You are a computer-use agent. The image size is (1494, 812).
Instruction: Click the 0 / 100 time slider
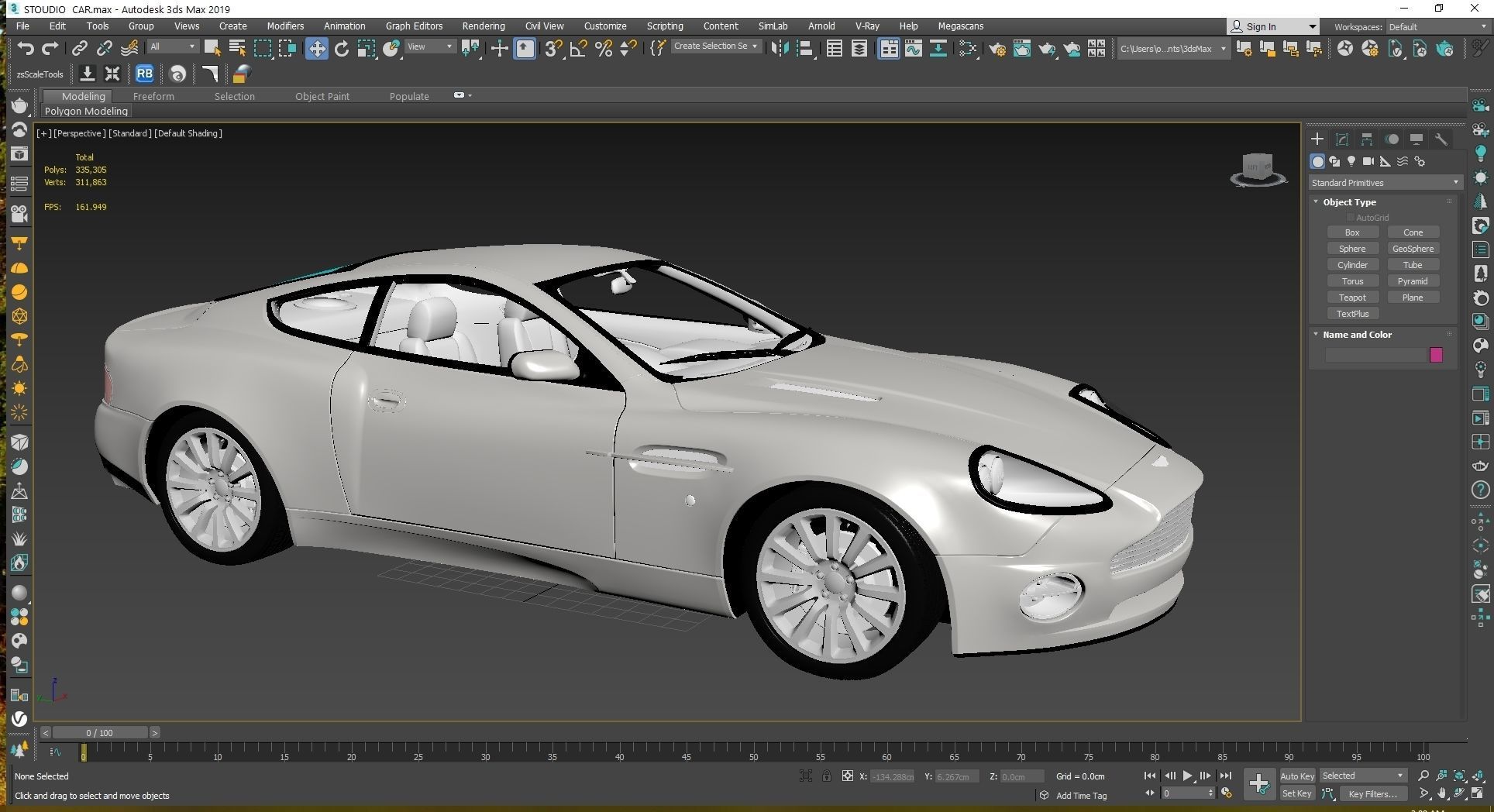point(99,732)
